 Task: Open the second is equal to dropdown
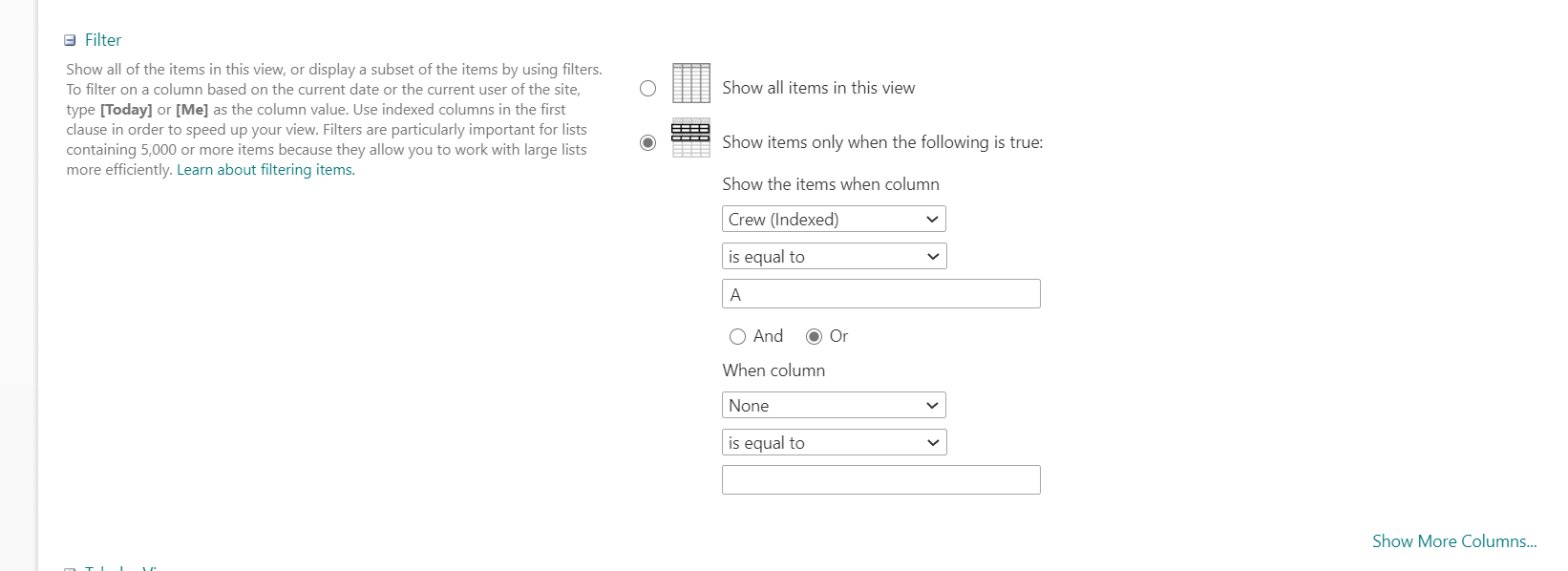pyautogui.click(x=834, y=443)
